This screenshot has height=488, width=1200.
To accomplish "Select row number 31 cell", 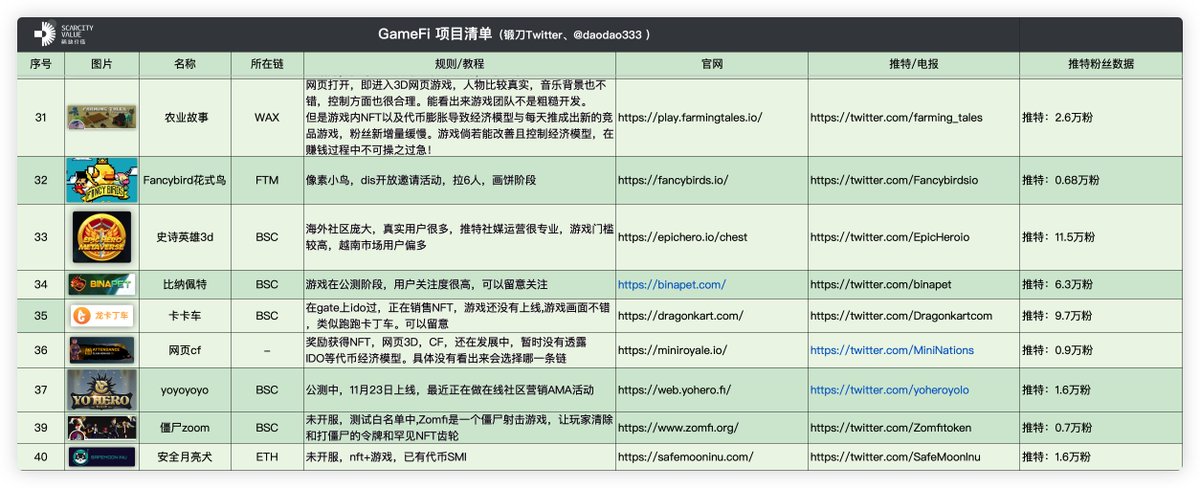I will point(41,117).
